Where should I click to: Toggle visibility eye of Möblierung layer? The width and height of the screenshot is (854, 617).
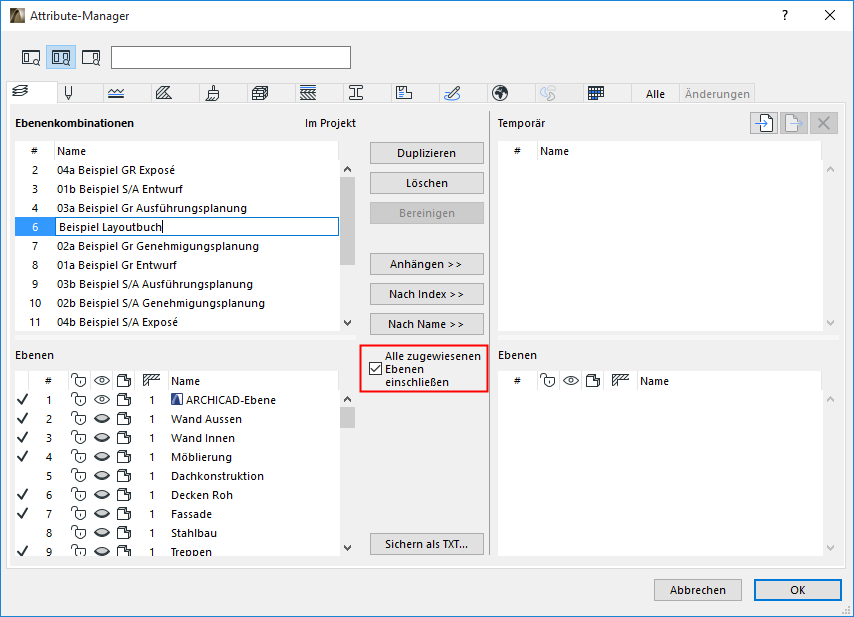(102, 457)
